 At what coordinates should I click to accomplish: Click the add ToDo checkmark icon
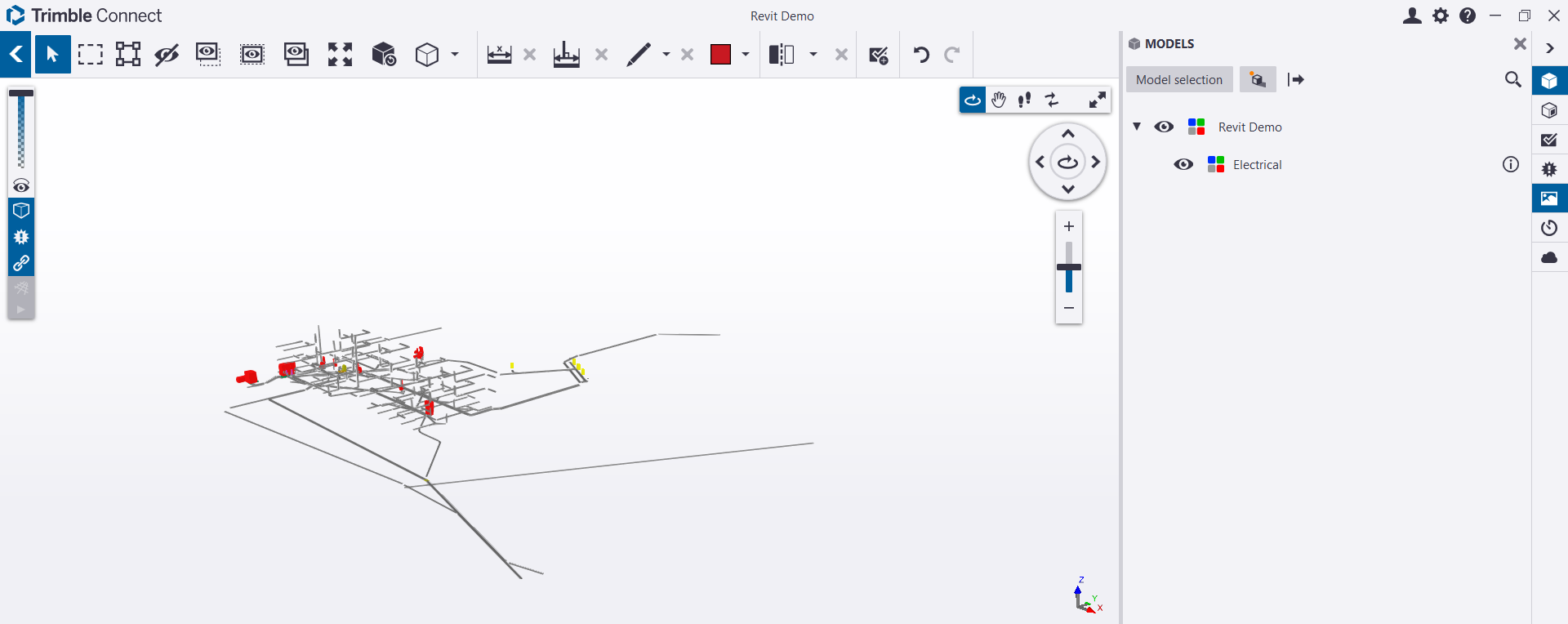click(878, 55)
